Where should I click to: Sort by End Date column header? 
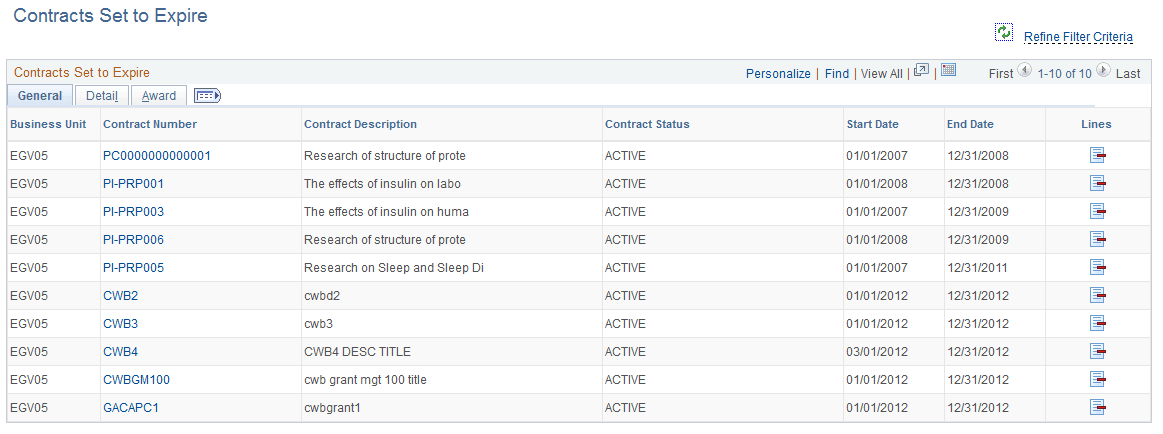(970, 124)
